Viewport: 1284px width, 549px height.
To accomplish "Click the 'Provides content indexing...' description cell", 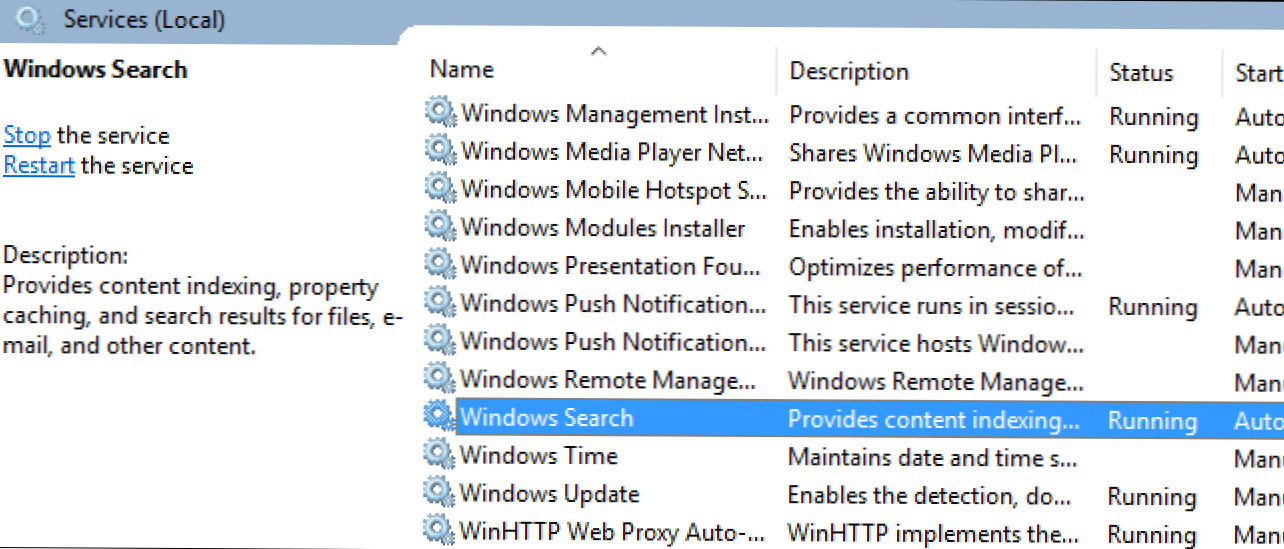I will pos(934,419).
